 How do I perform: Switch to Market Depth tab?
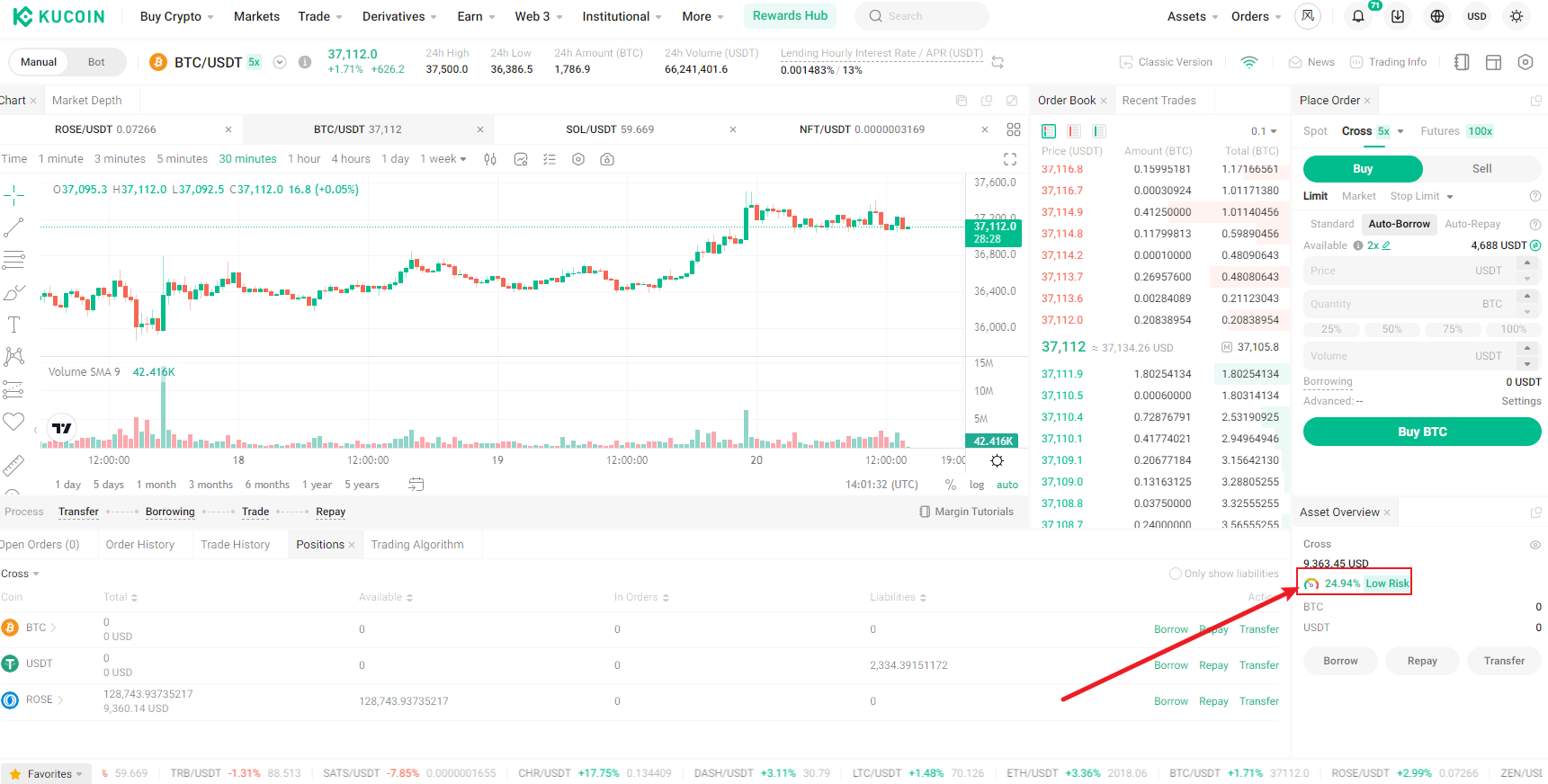coord(86,101)
